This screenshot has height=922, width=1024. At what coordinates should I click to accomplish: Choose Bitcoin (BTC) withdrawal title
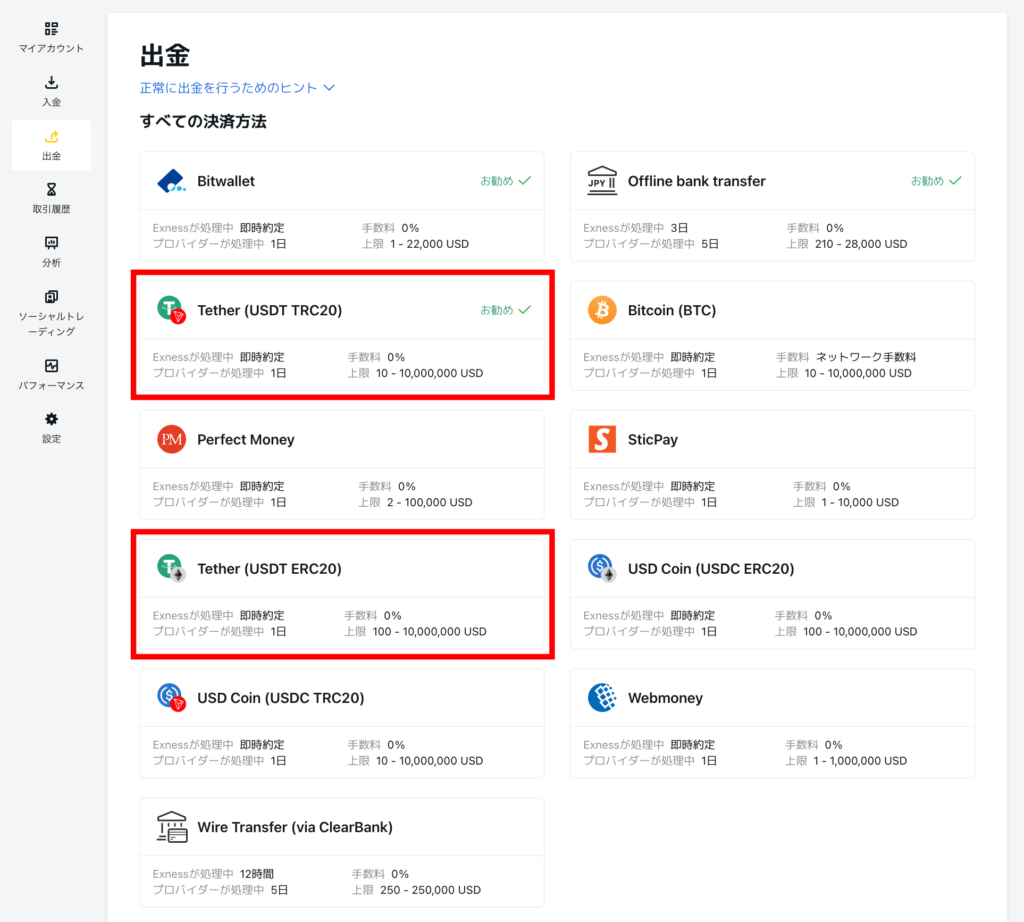point(672,310)
